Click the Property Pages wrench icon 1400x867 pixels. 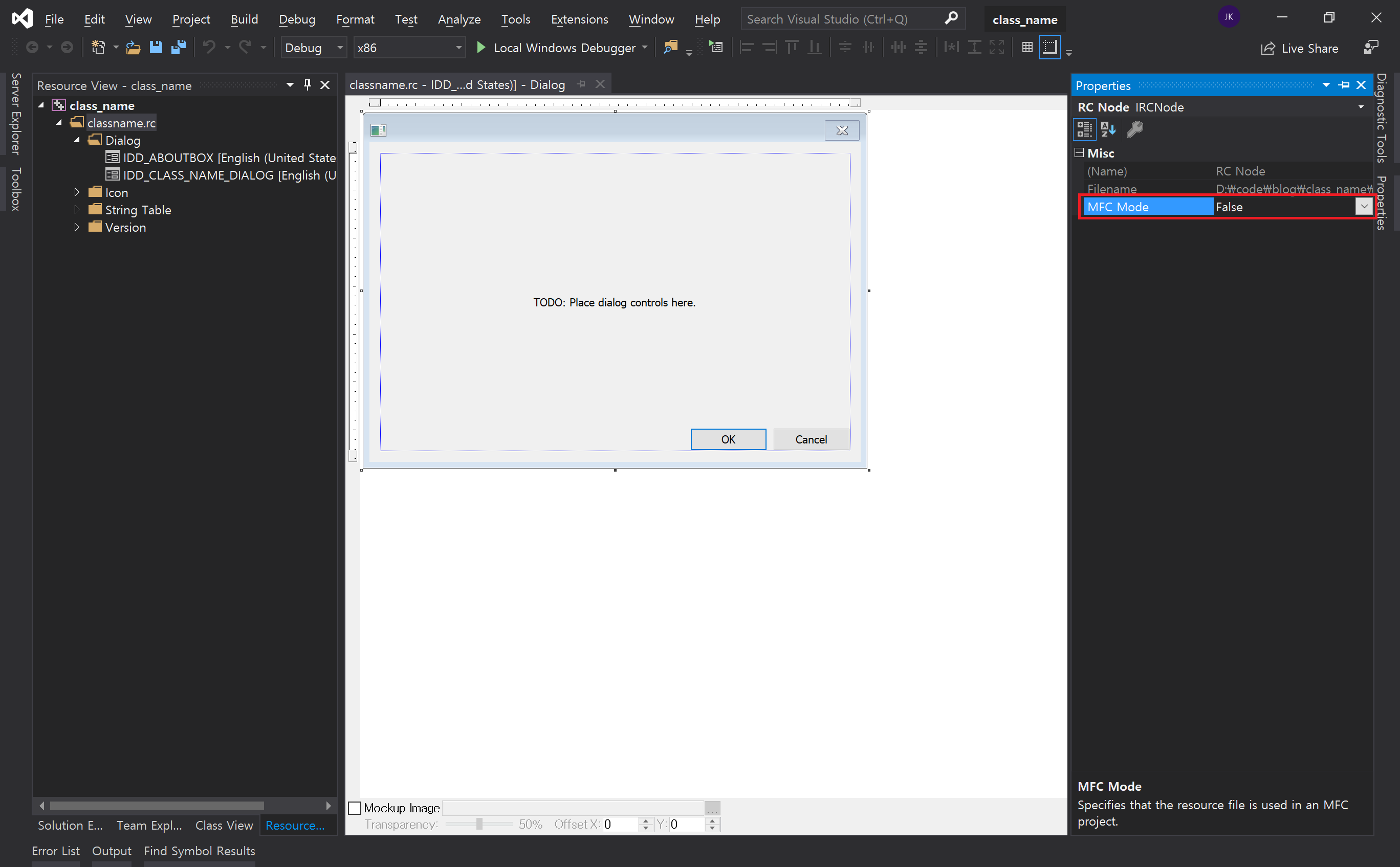1134,129
